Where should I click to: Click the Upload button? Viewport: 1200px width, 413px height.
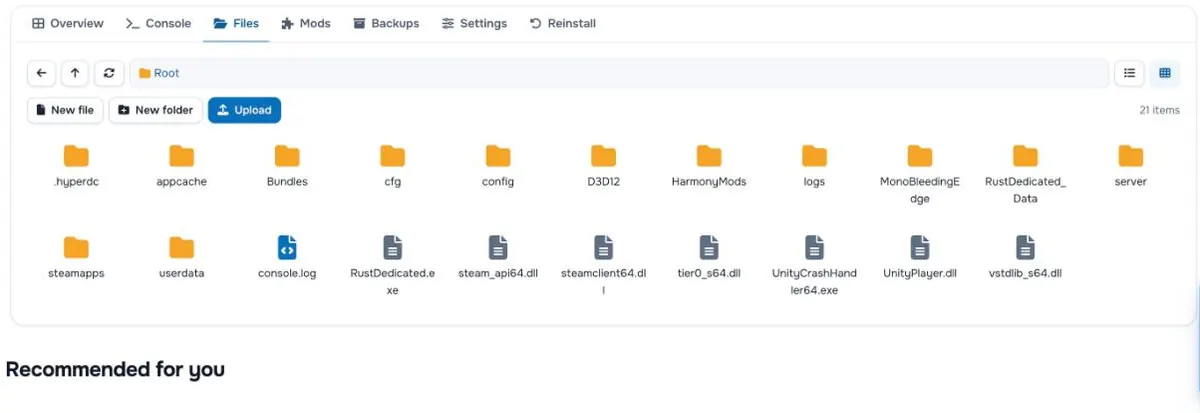click(244, 110)
